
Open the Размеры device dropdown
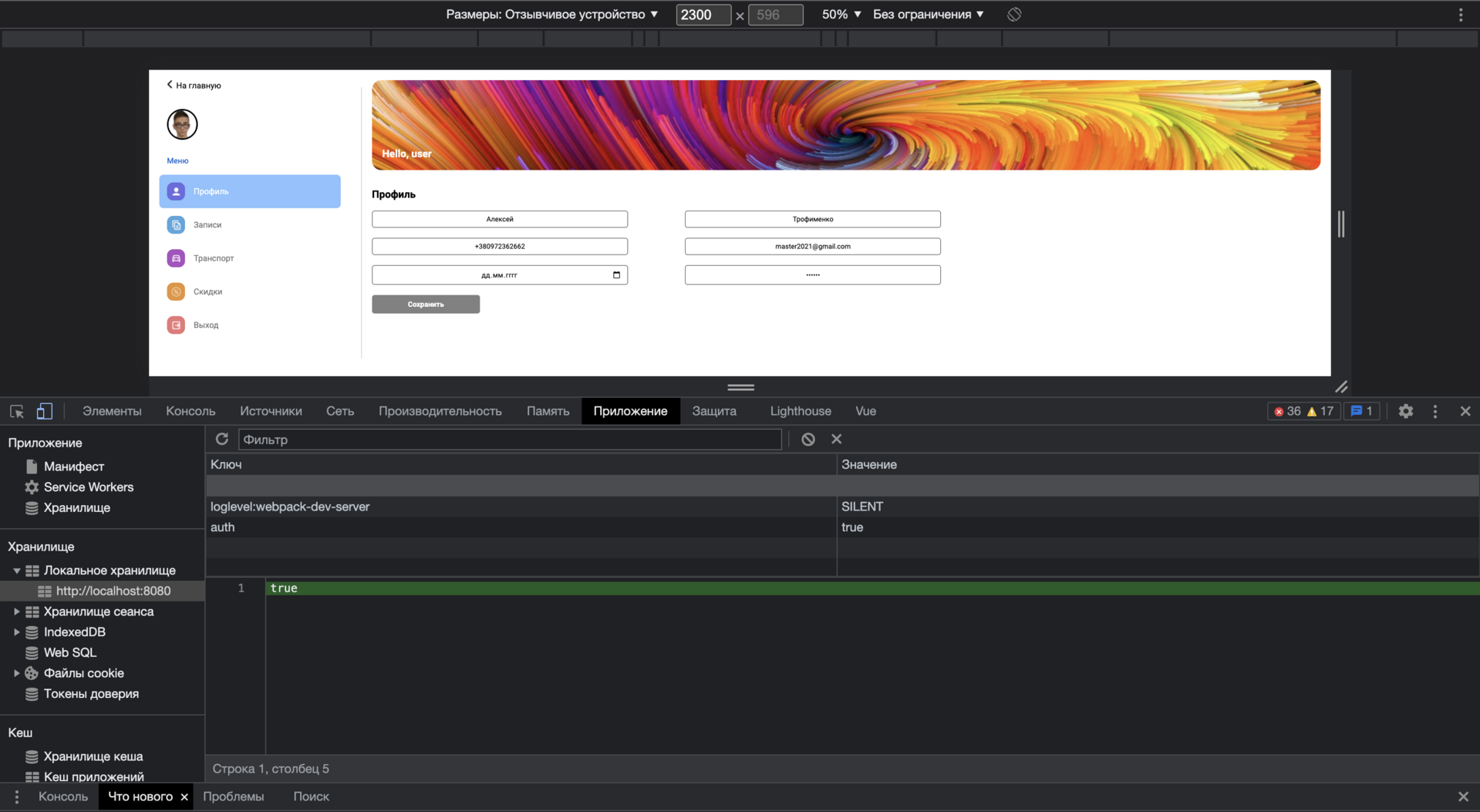(552, 15)
